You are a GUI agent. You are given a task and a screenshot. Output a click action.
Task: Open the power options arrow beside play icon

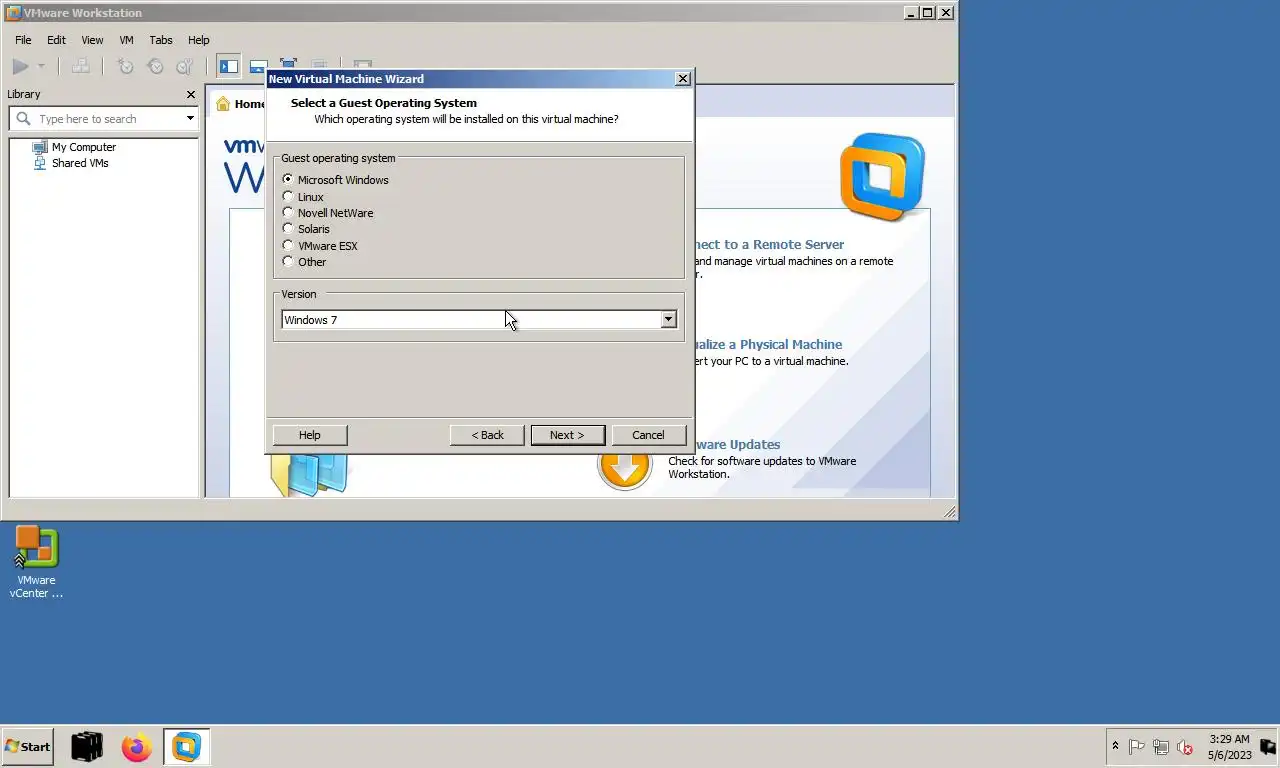click(41, 67)
